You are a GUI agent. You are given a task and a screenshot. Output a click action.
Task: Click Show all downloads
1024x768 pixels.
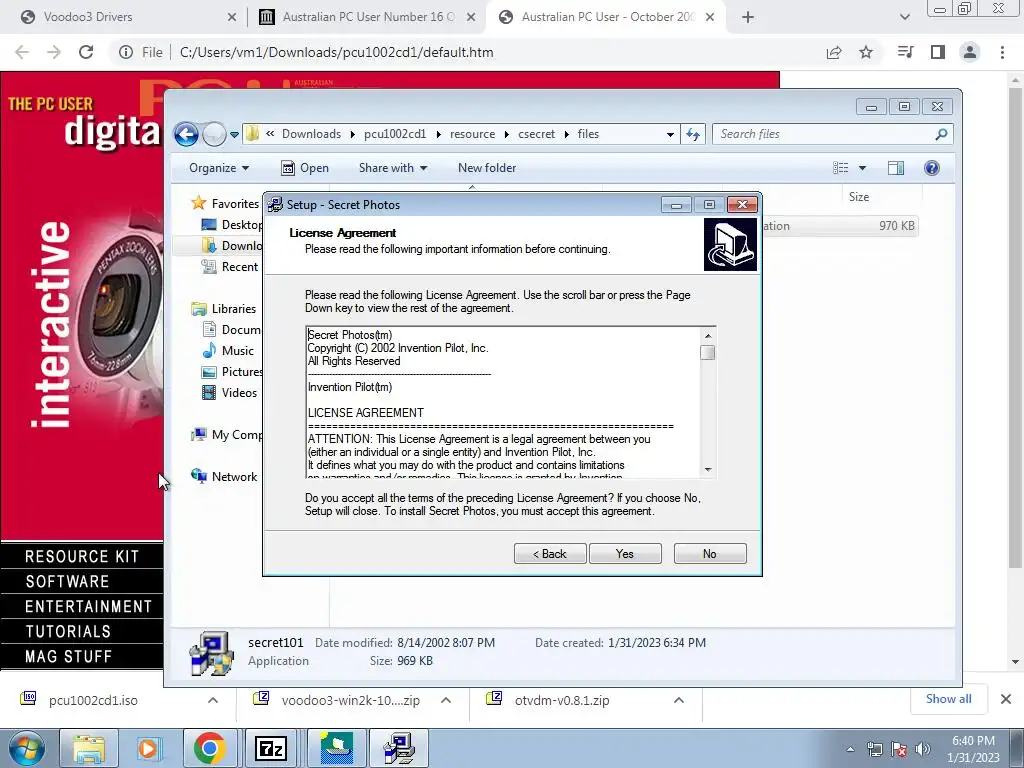point(948,699)
